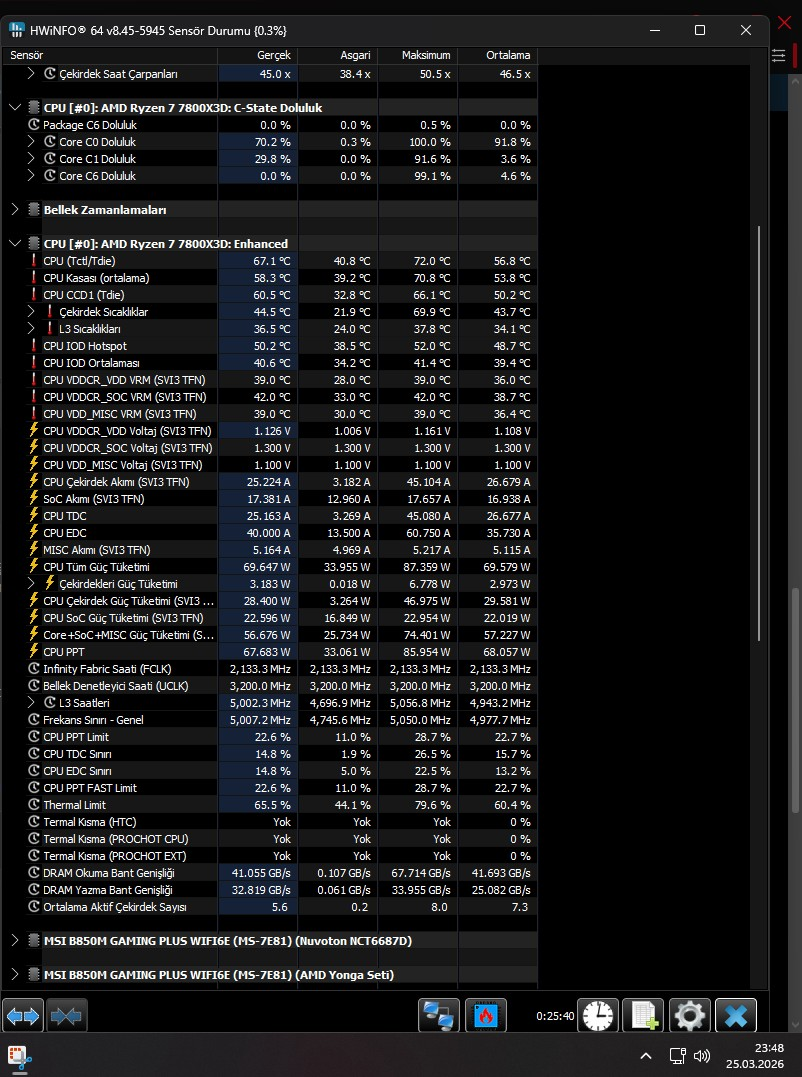Click the clock icon of Thermal Limit row
The height and width of the screenshot is (1077, 802).
(34, 804)
